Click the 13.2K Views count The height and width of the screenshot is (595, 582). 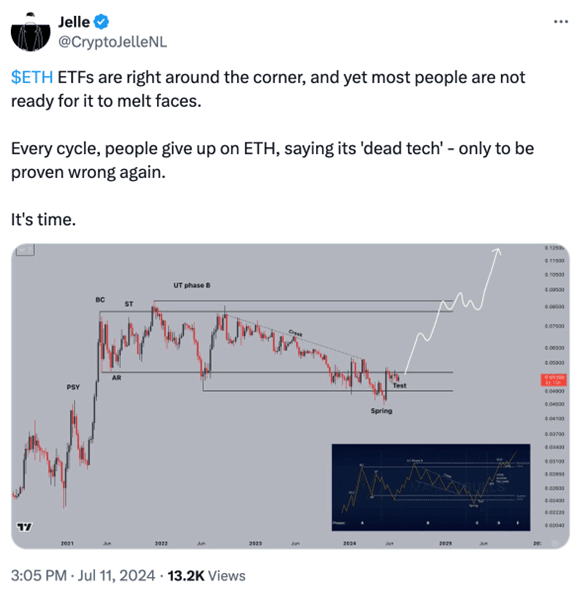tap(206, 575)
